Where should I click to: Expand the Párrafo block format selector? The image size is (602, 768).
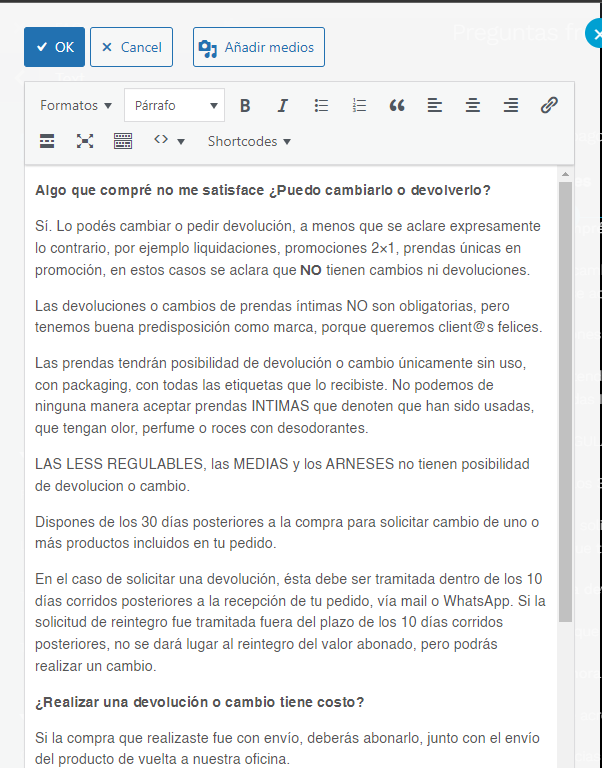coord(174,105)
